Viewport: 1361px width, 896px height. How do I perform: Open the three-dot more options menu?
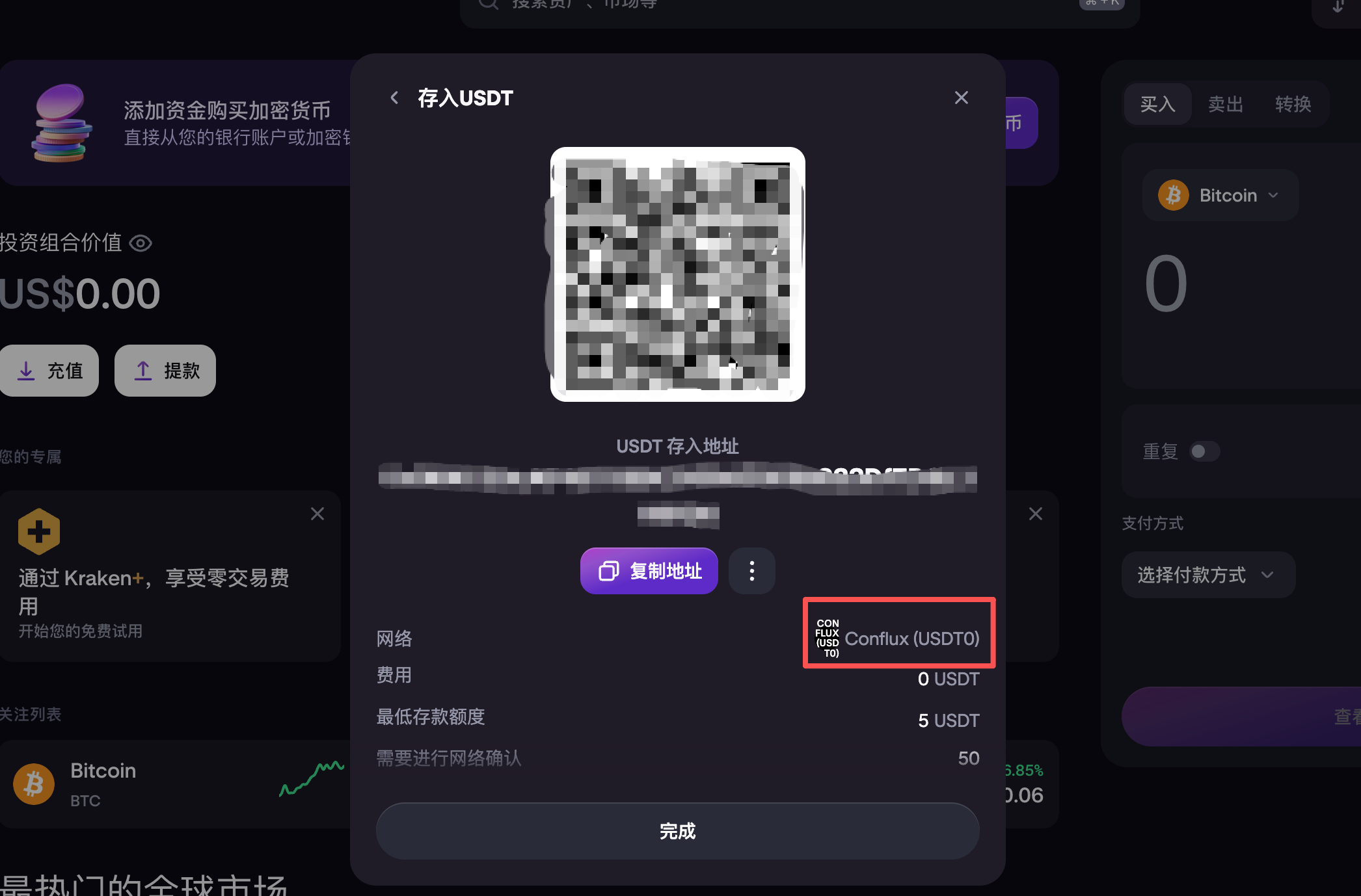pos(752,571)
